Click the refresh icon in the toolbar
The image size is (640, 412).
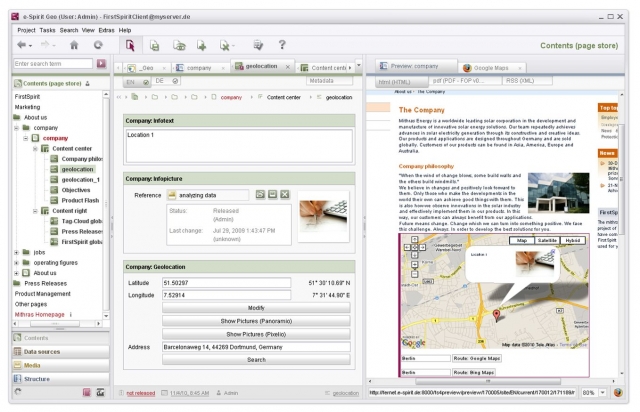click(x=98, y=45)
